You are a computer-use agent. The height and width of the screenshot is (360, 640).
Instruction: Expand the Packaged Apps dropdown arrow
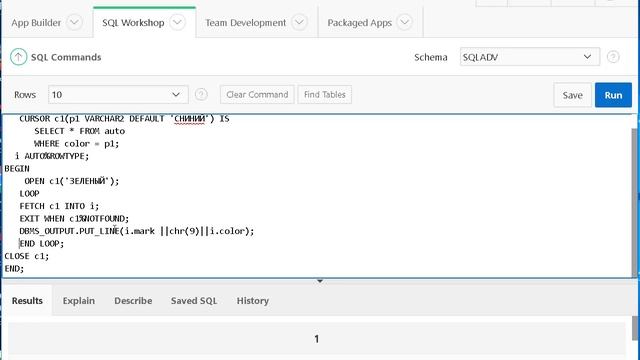pyautogui.click(x=404, y=22)
